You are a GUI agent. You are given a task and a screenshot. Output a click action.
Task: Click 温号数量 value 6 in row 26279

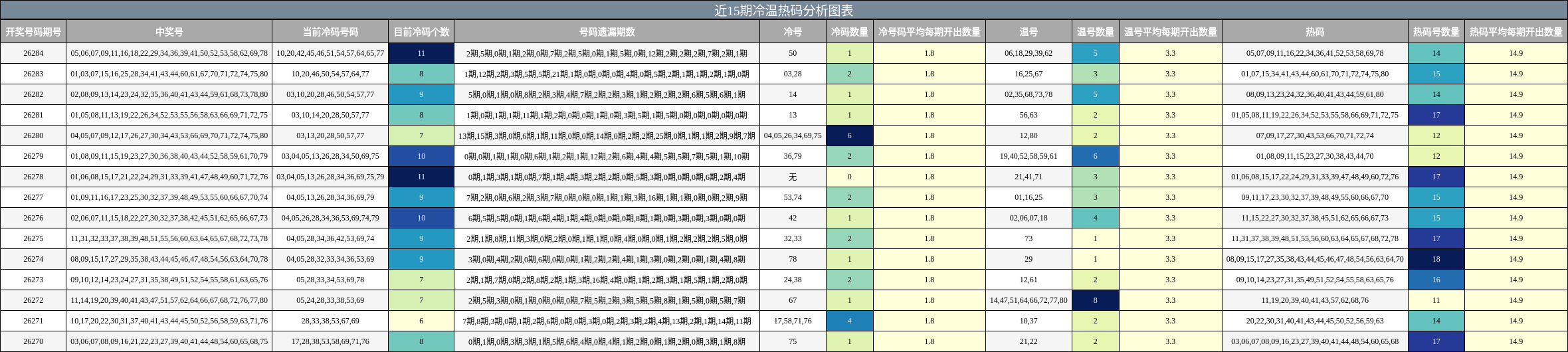tap(1095, 156)
